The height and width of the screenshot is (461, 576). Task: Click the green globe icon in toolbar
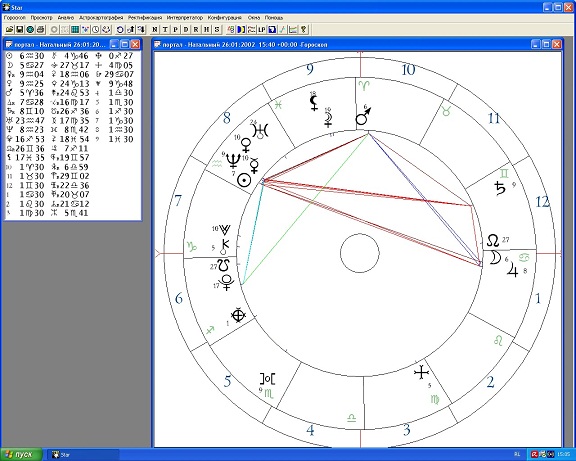[x=30, y=29]
